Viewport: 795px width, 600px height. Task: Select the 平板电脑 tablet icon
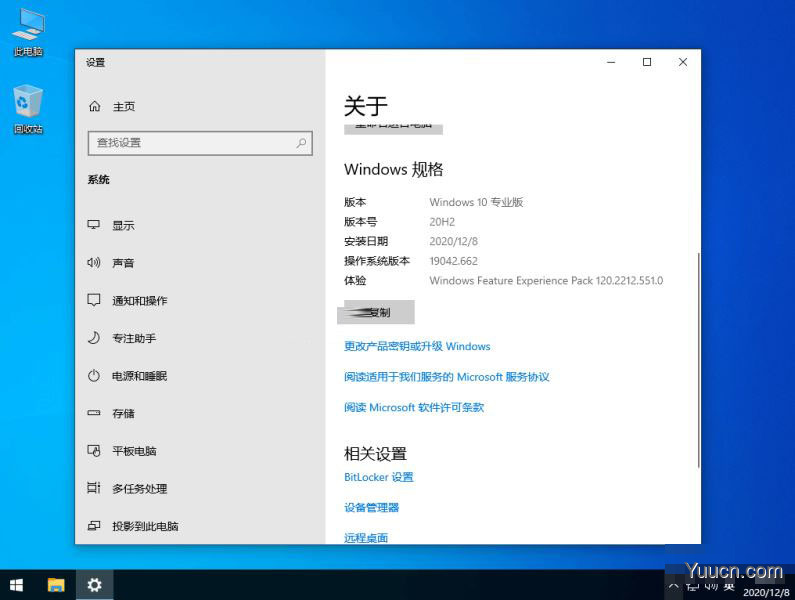[x=93, y=450]
